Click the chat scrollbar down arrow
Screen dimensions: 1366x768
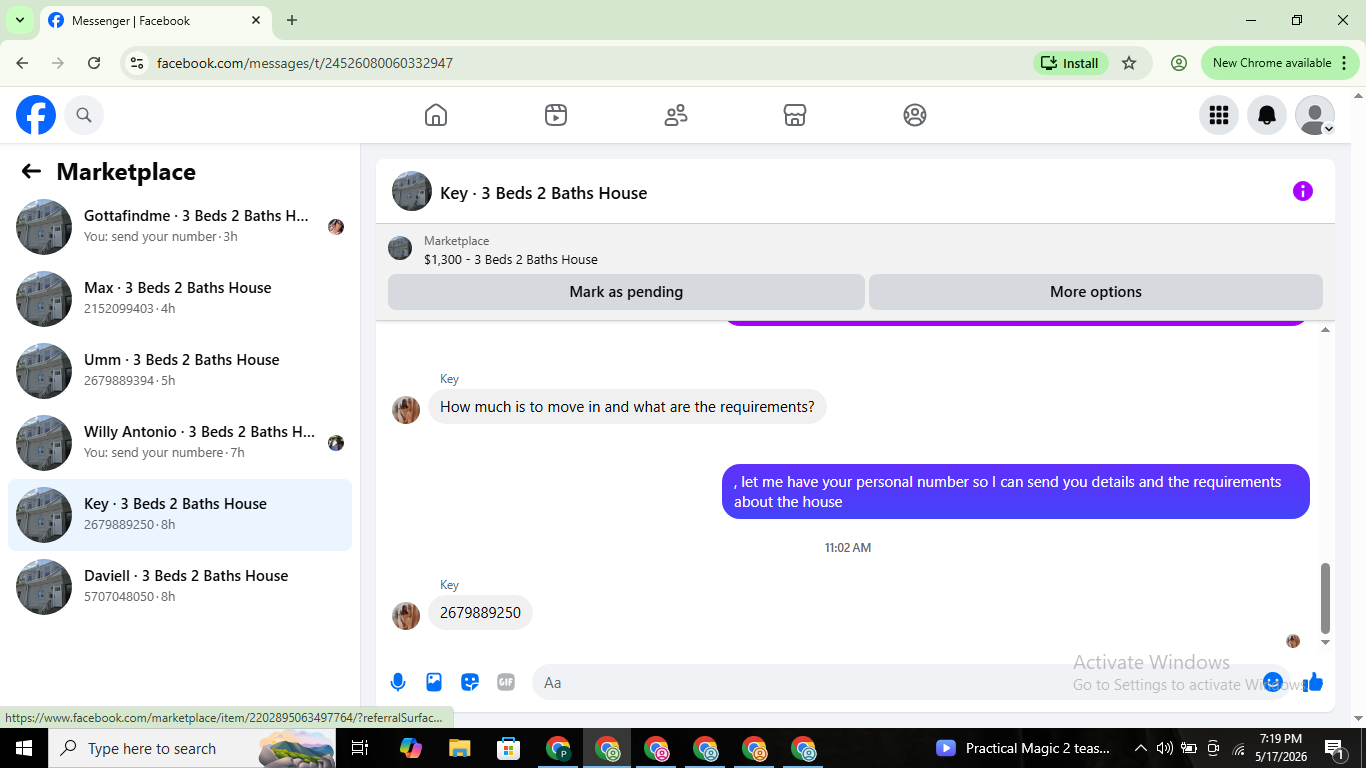point(1326,642)
